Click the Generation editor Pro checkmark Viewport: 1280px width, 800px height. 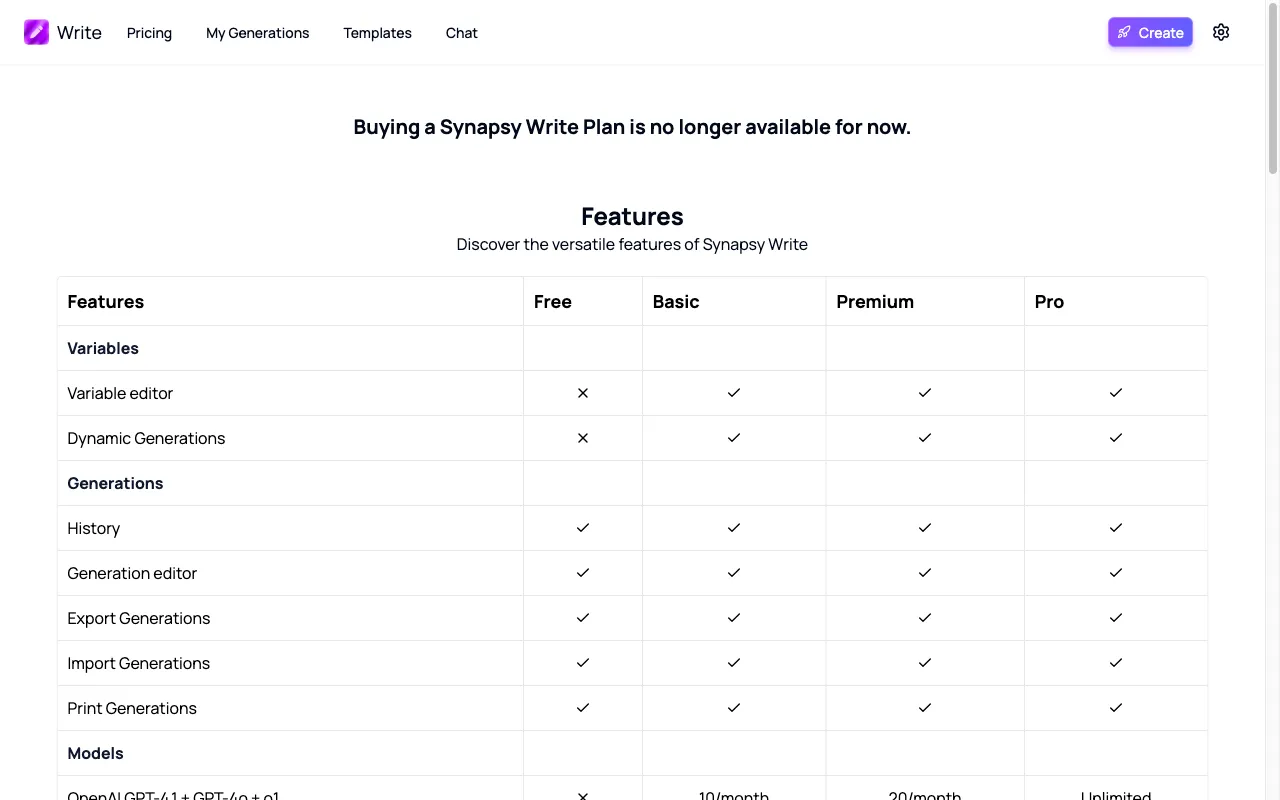tap(1116, 573)
